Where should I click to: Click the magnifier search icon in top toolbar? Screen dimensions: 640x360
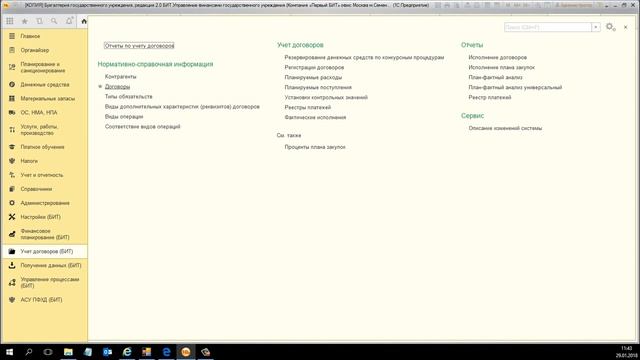pyautogui.click(x=54, y=21)
